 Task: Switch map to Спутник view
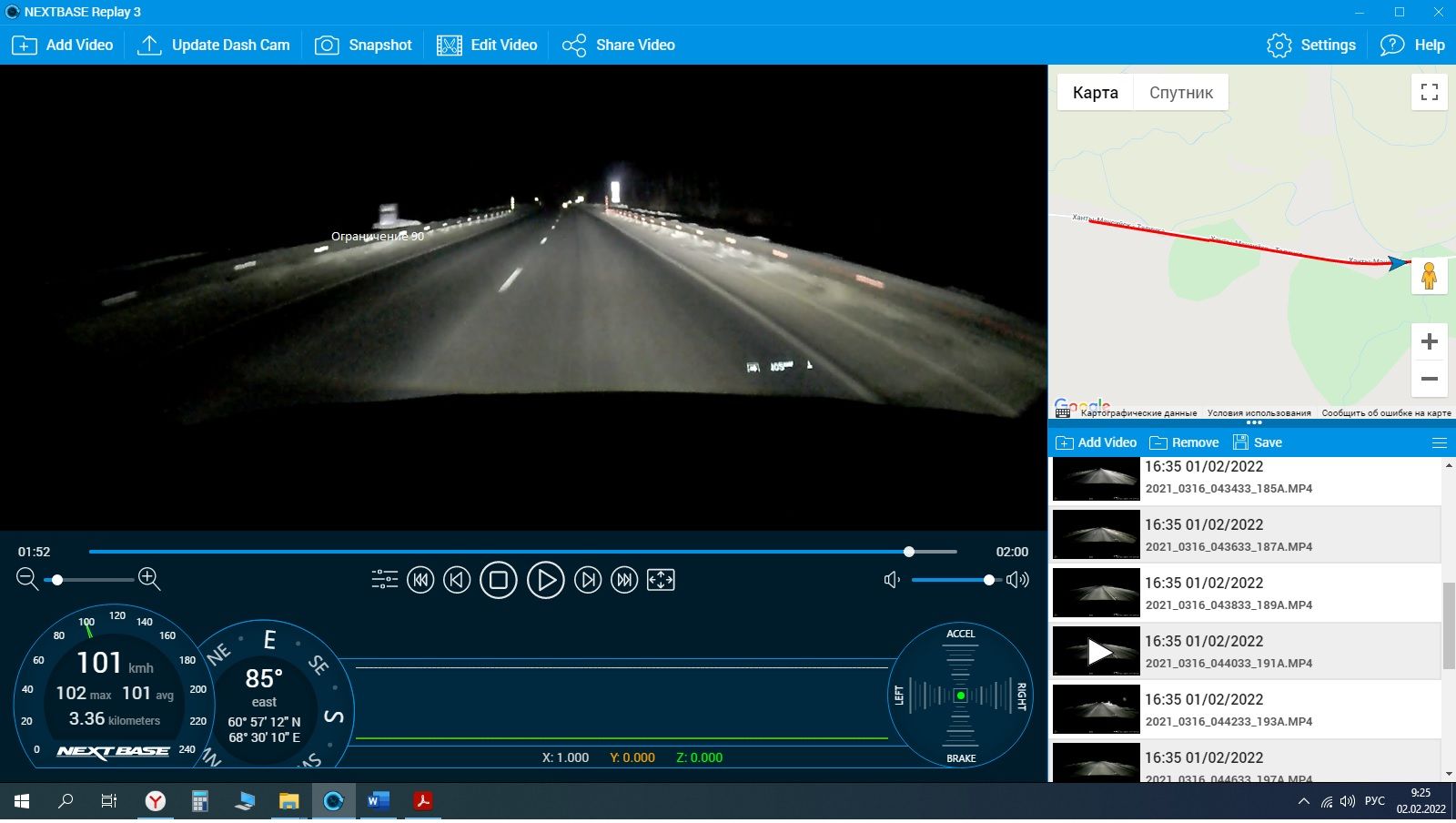pos(1180,93)
